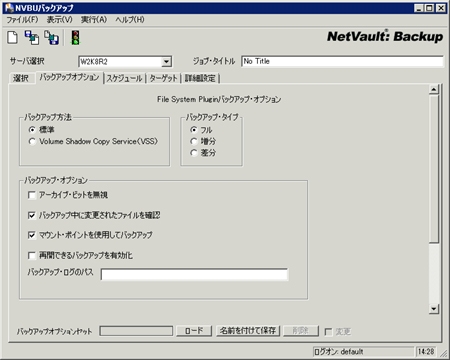The image size is (450, 360).
Task: Click the バックアップ・ログのパス input field
Action: [x=194, y=274]
